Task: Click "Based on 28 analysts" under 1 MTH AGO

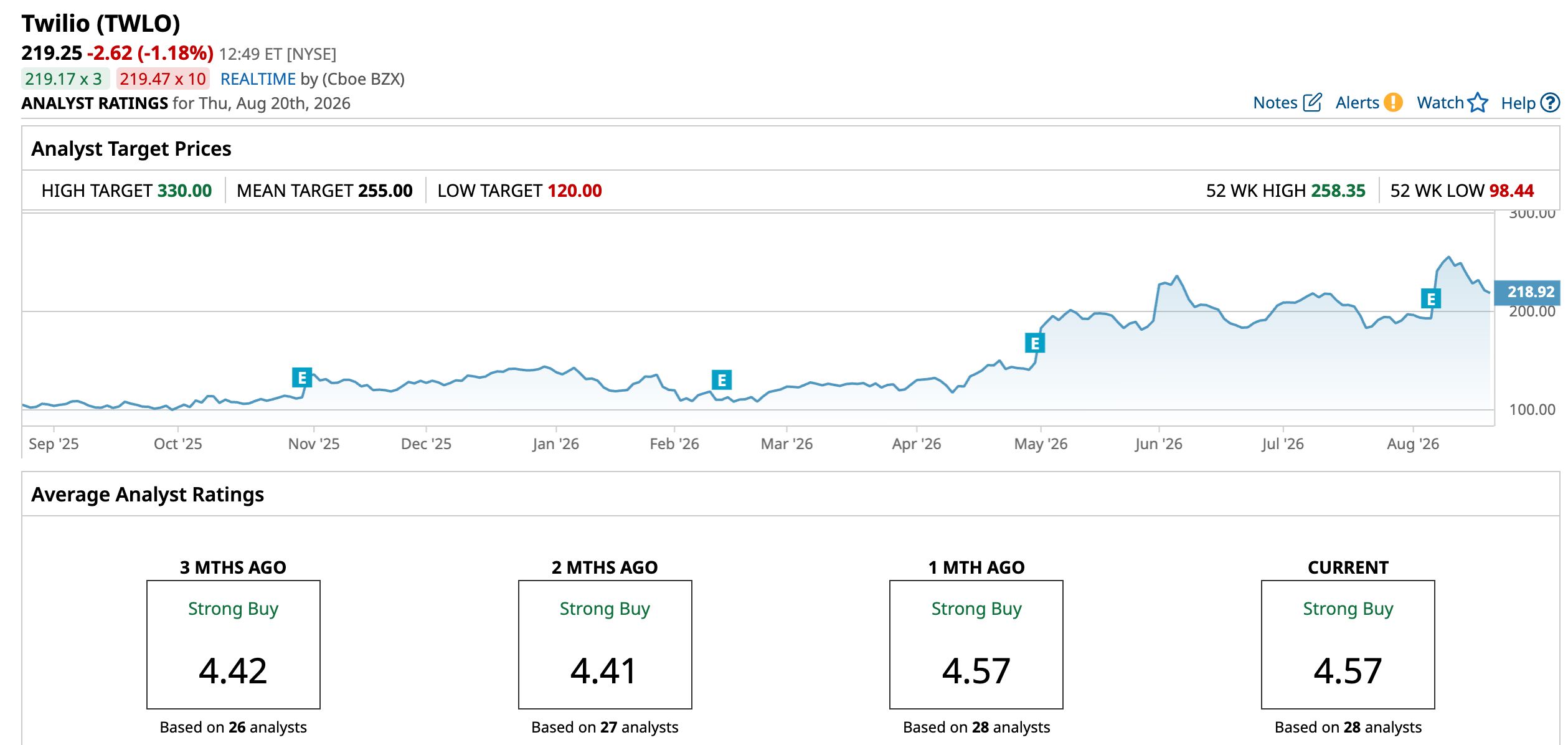Action: pos(976,728)
